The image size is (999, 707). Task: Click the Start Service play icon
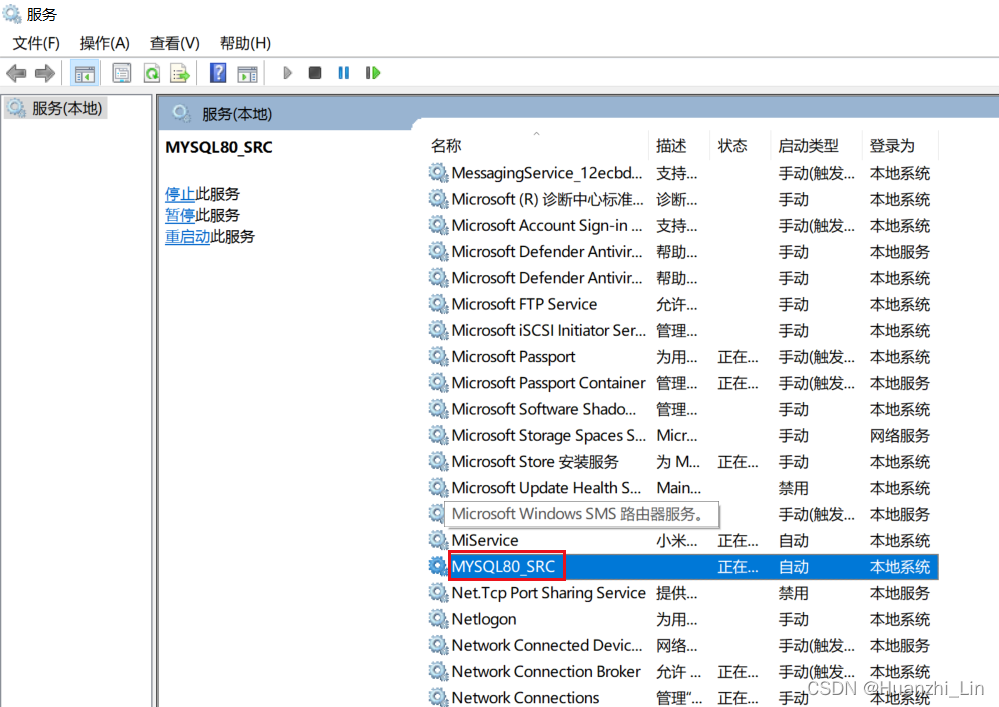(287, 73)
